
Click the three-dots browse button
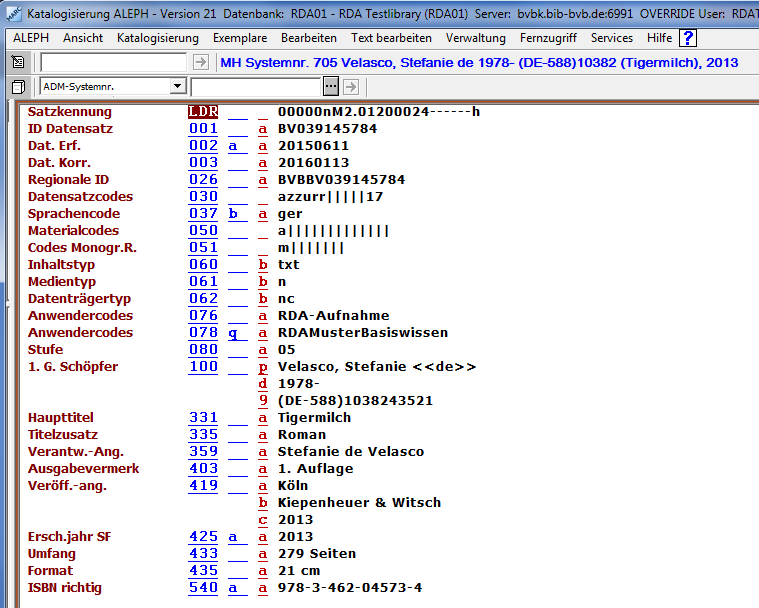tap(332, 87)
